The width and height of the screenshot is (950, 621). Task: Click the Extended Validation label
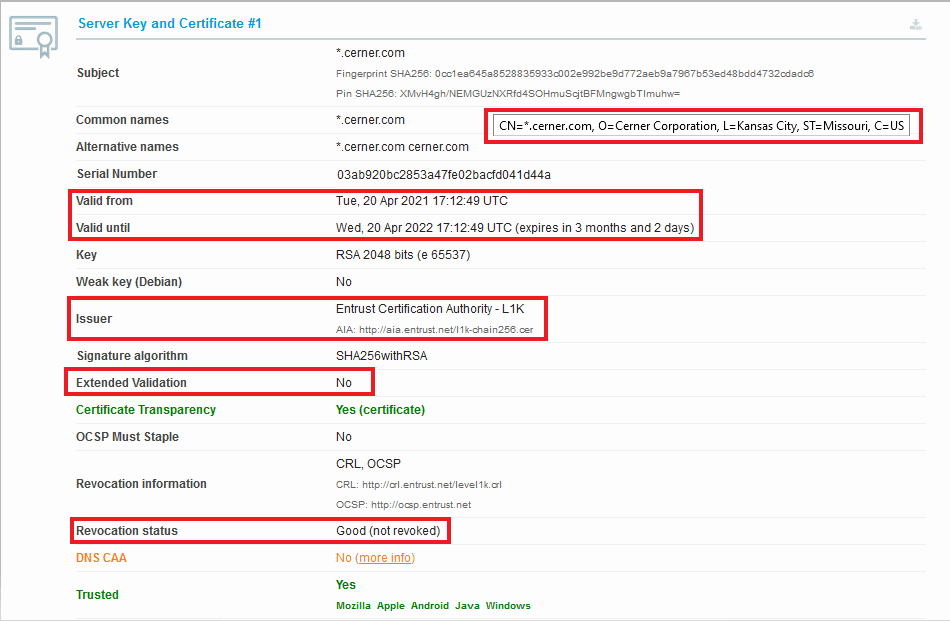131,383
